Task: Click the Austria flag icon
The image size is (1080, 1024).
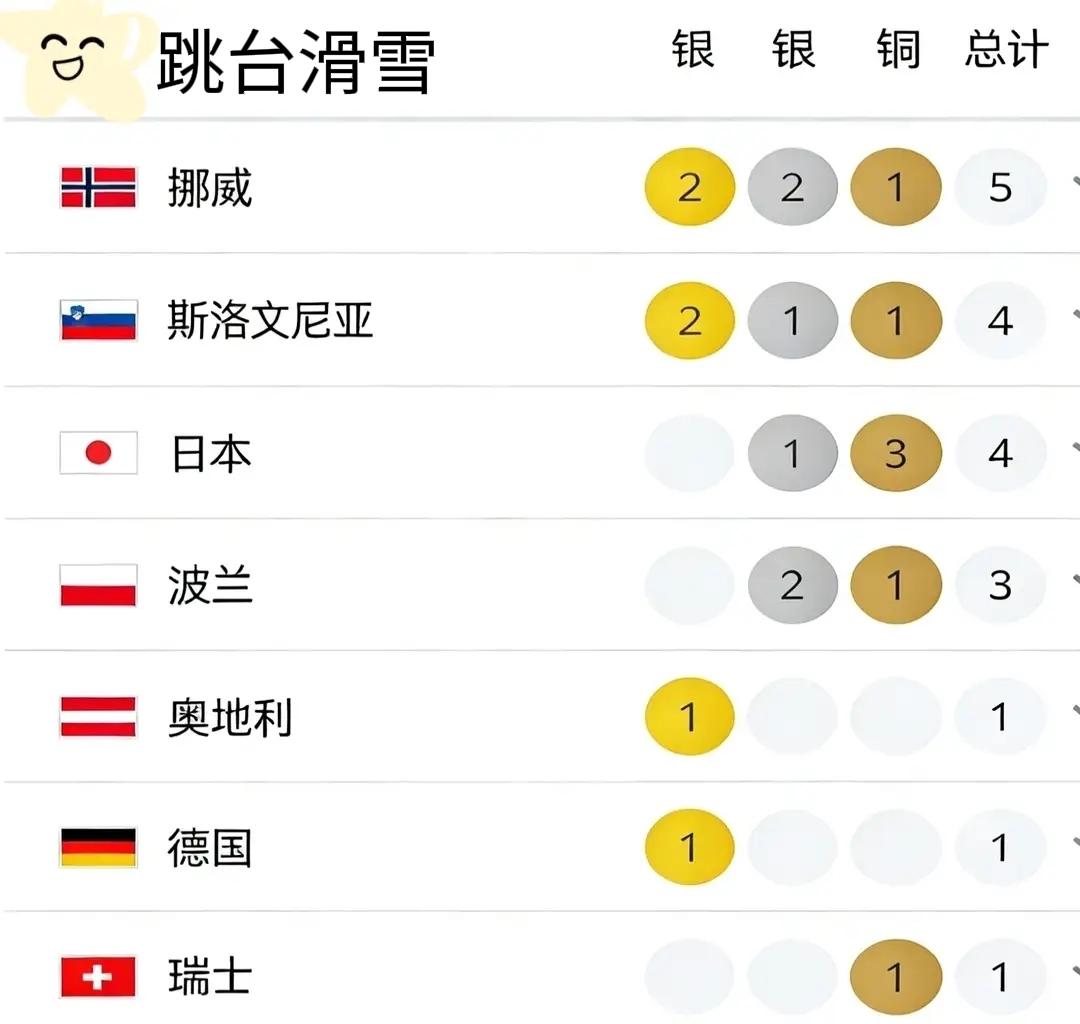Action: pyautogui.click(x=98, y=717)
